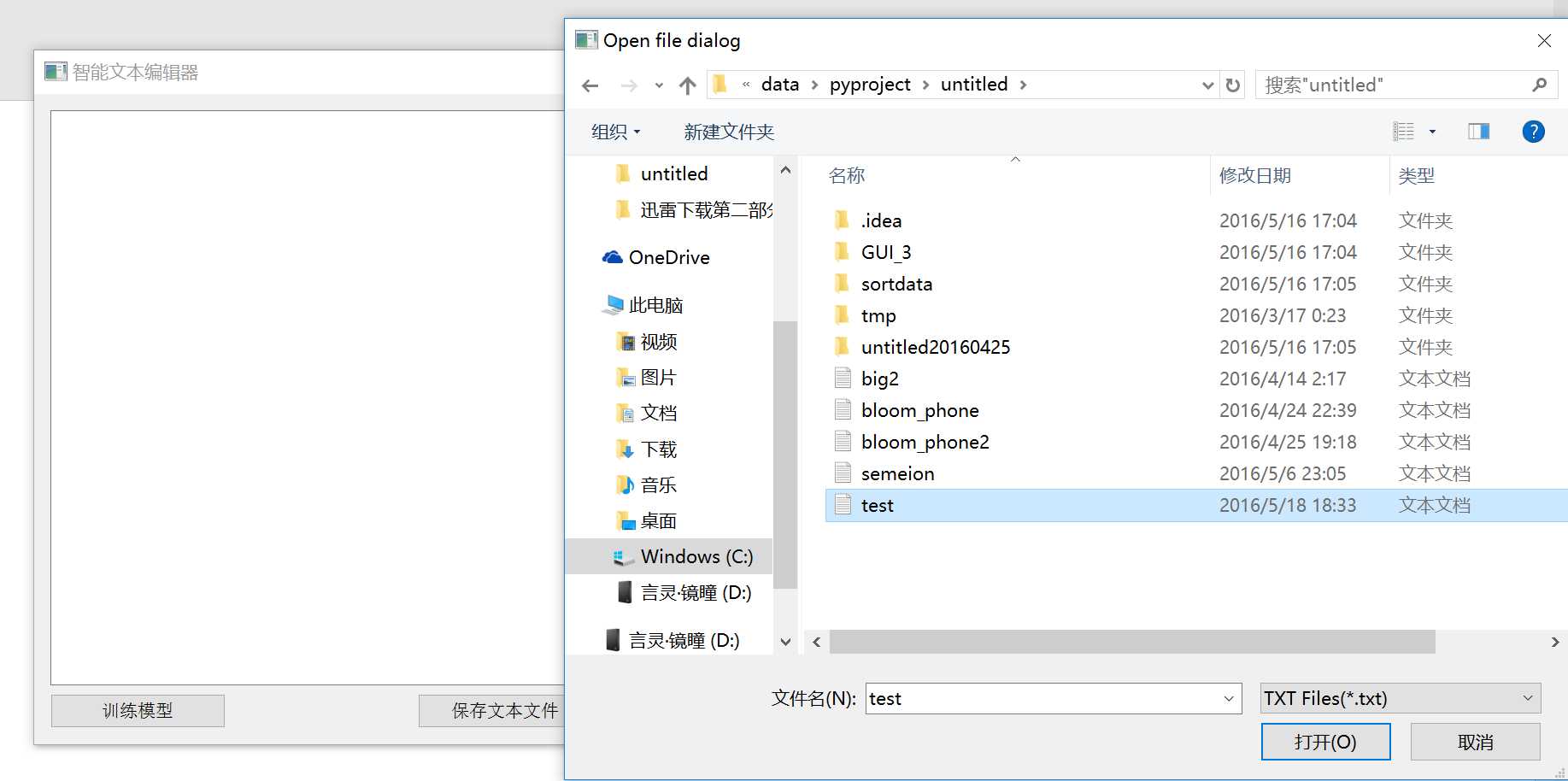Select the bloom_phone text file
This screenshot has height=781, width=1568.
(x=919, y=410)
